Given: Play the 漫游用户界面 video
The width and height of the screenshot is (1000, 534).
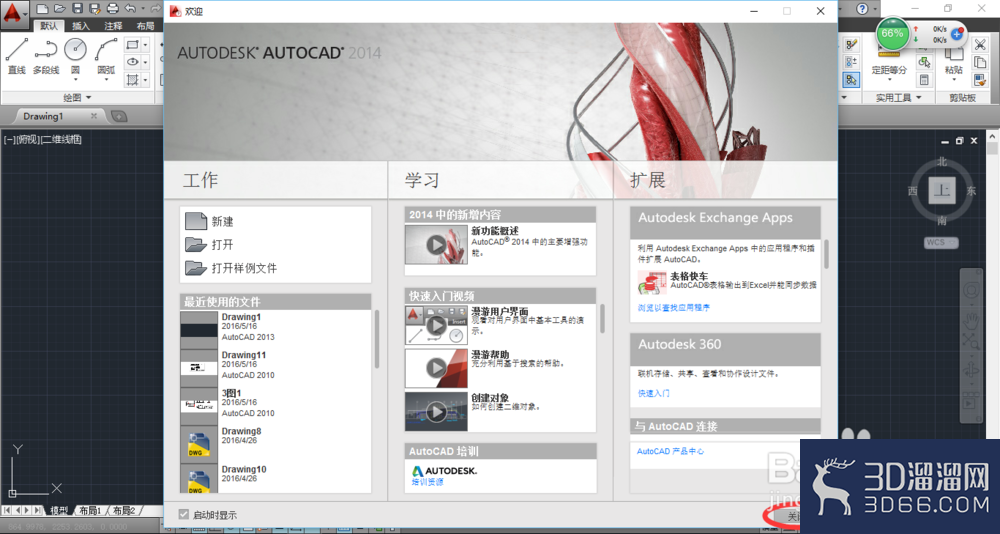Looking at the screenshot, I should [436, 325].
